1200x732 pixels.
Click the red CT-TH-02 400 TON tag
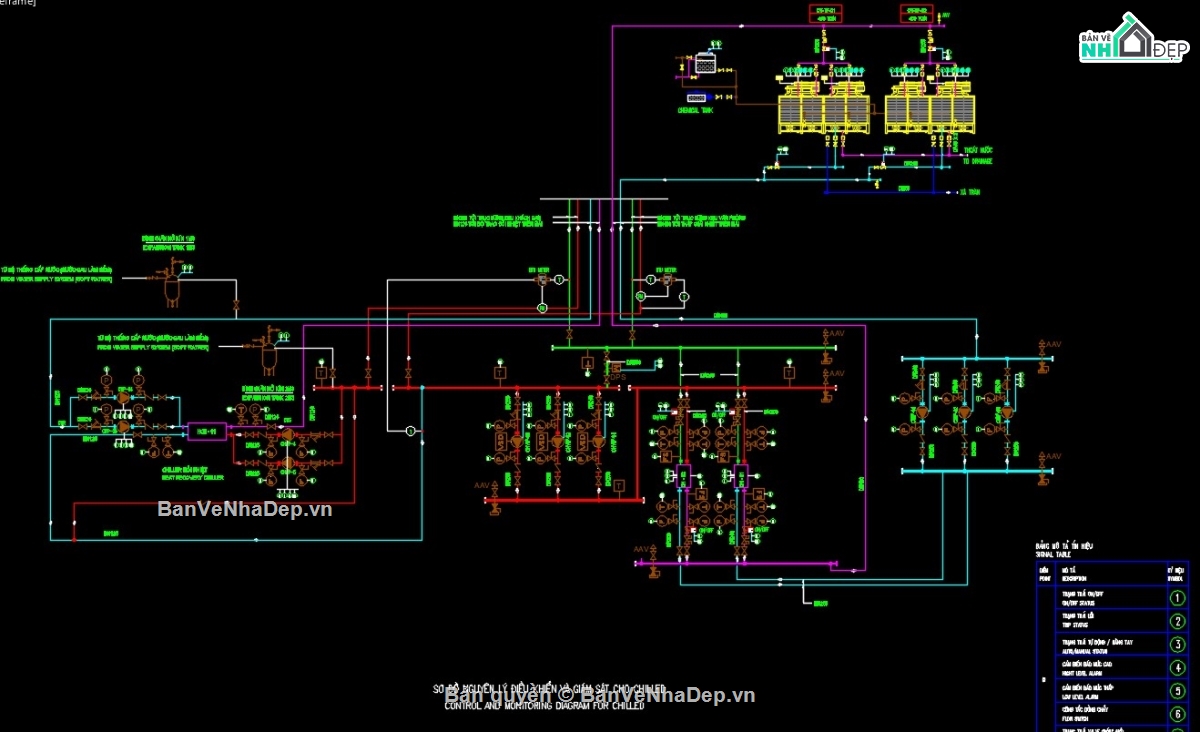pyautogui.click(x=917, y=13)
